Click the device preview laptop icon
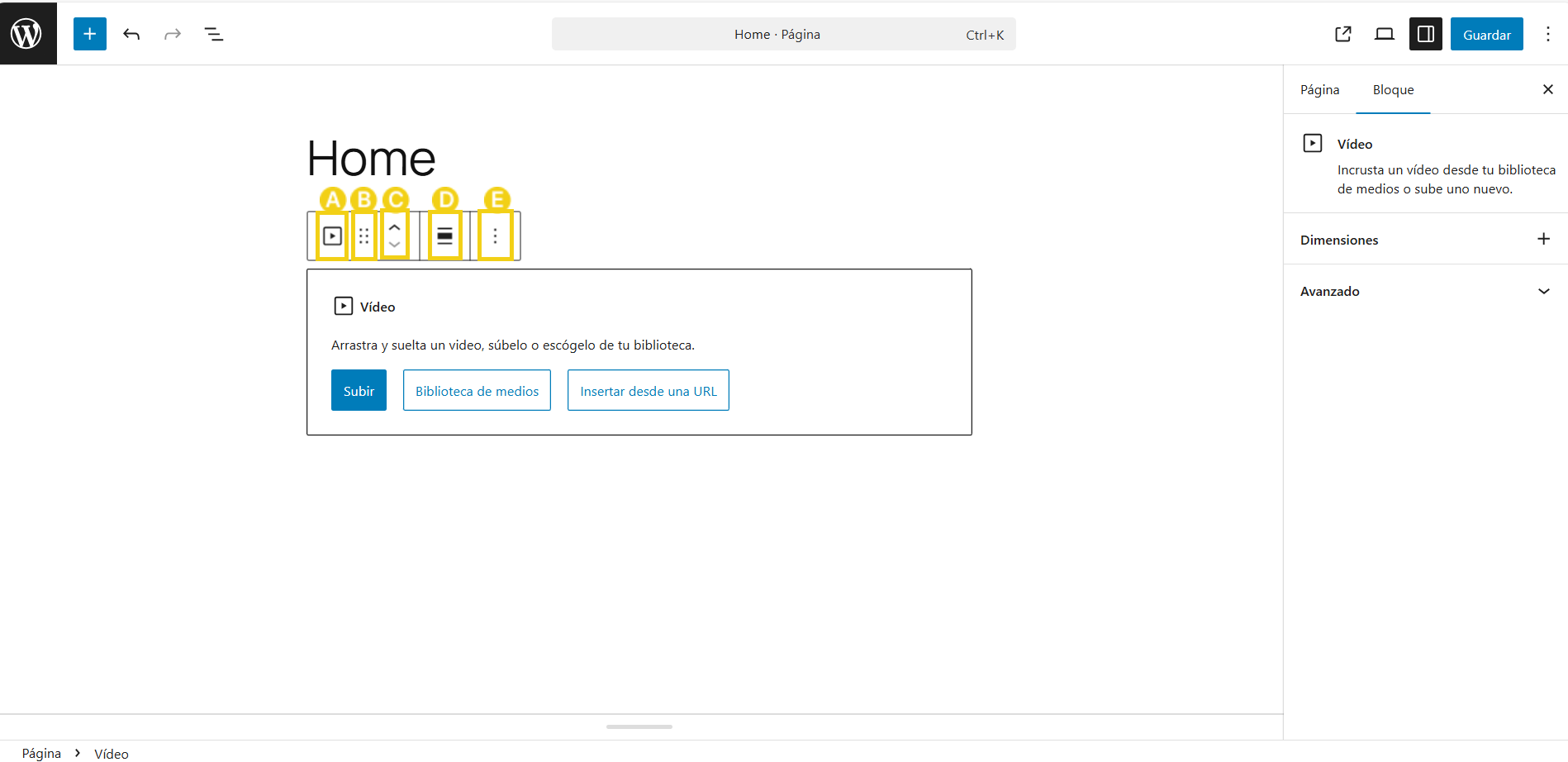 [1385, 34]
